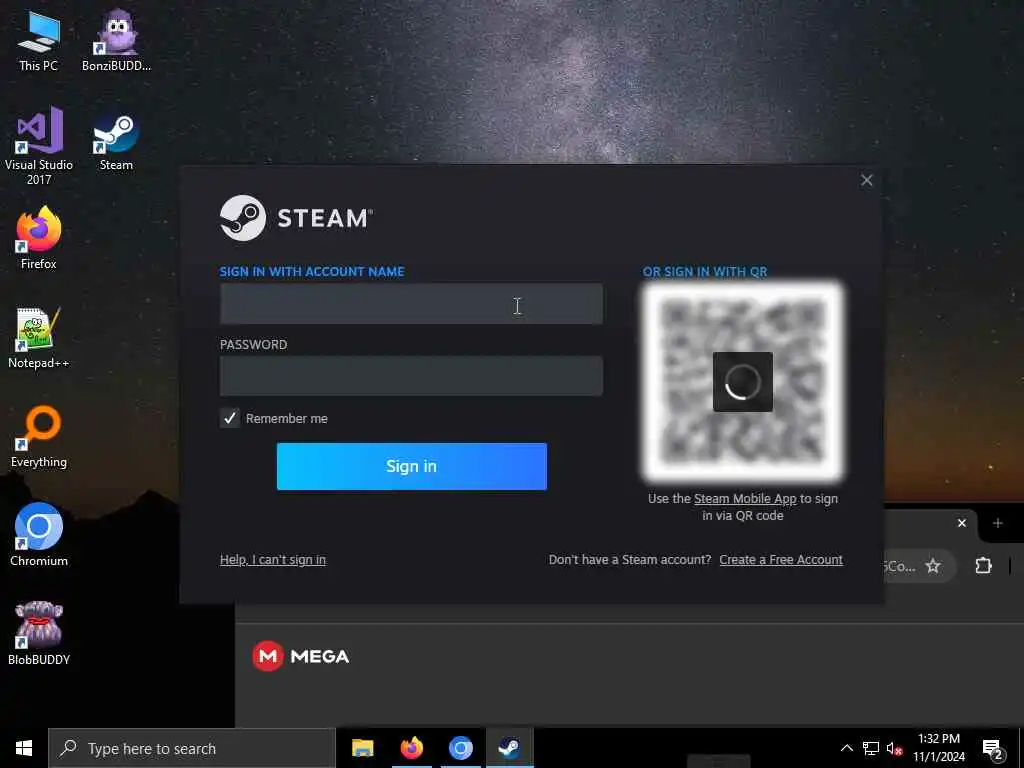Open a new browser tab

pyautogui.click(x=997, y=523)
